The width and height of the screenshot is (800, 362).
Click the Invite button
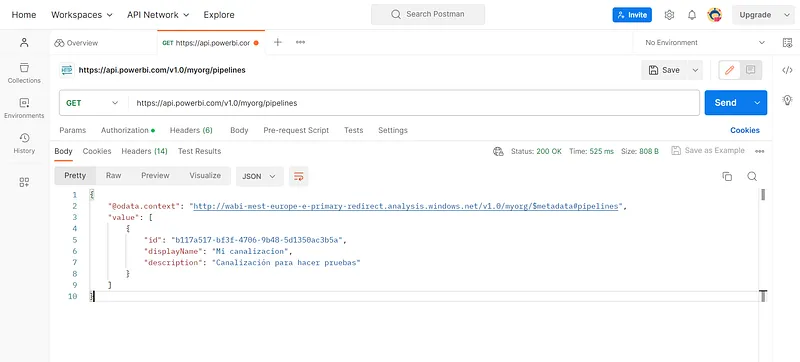pyautogui.click(x=632, y=15)
